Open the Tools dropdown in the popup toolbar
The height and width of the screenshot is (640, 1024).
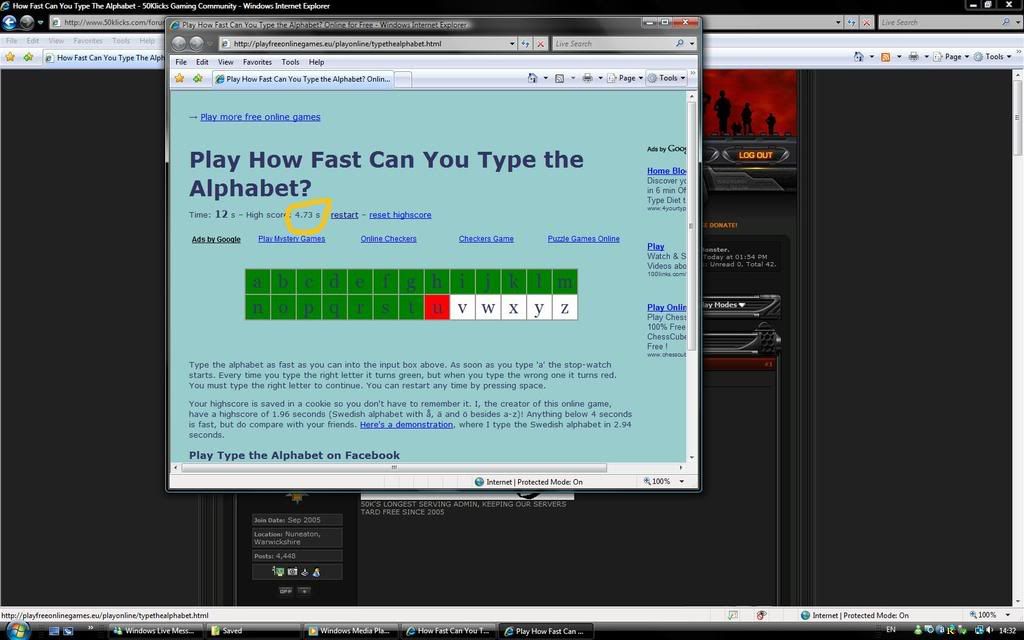point(667,78)
